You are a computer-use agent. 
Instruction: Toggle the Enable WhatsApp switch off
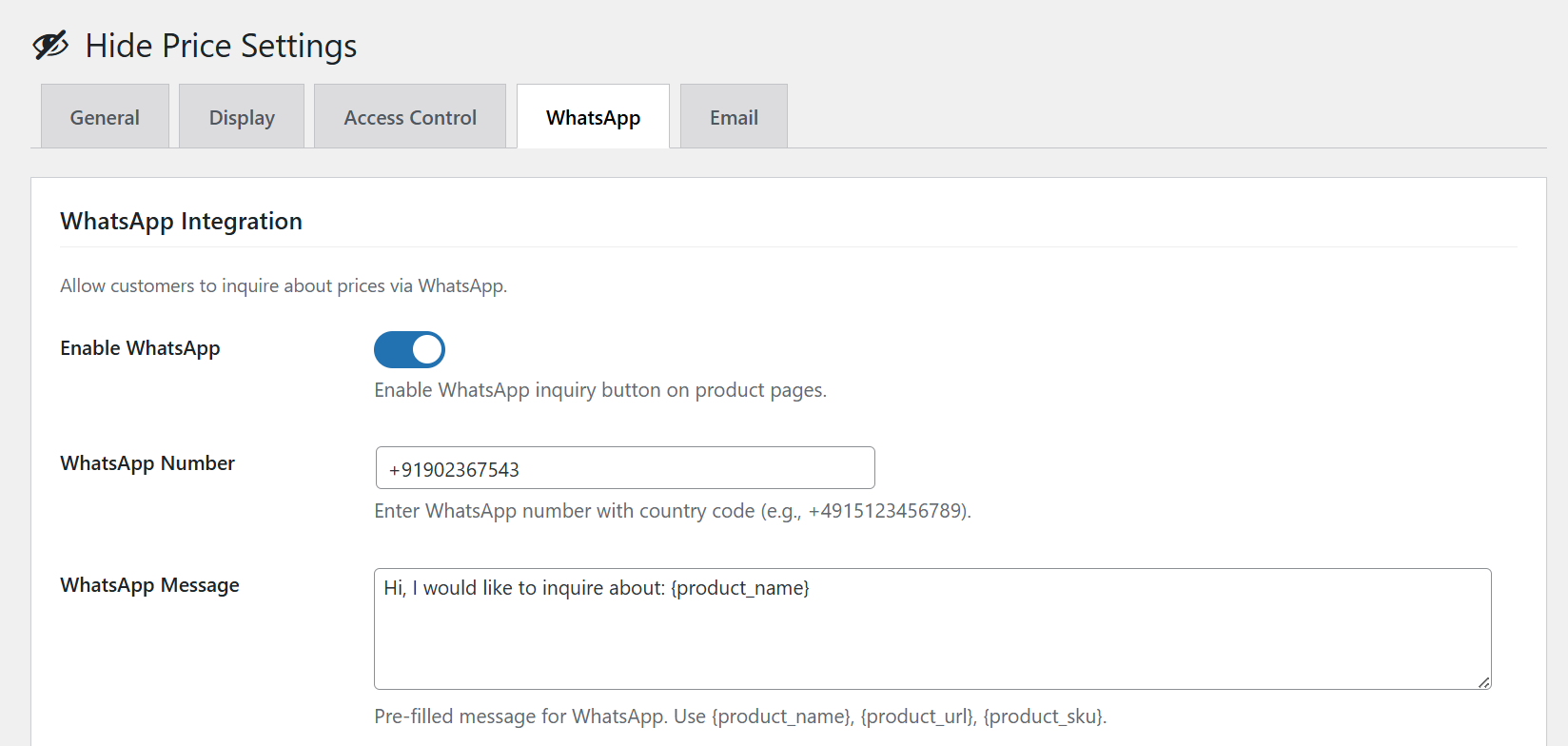click(x=409, y=349)
